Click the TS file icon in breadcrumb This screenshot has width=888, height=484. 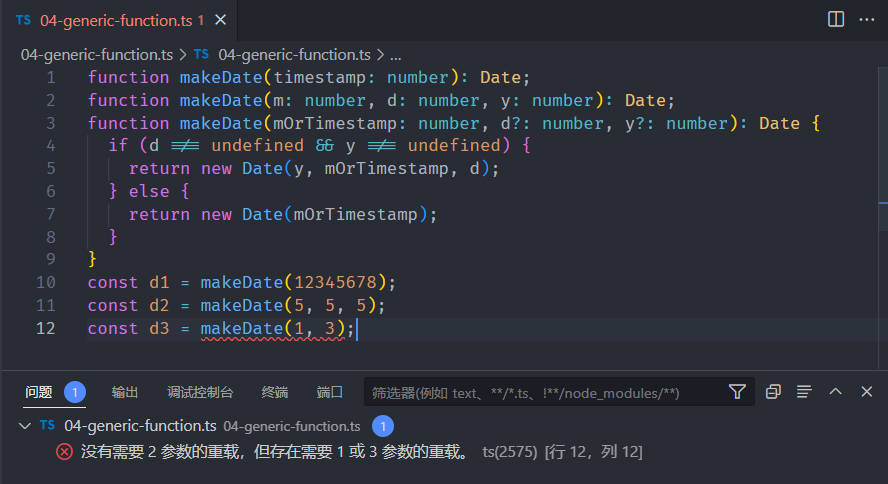201,54
